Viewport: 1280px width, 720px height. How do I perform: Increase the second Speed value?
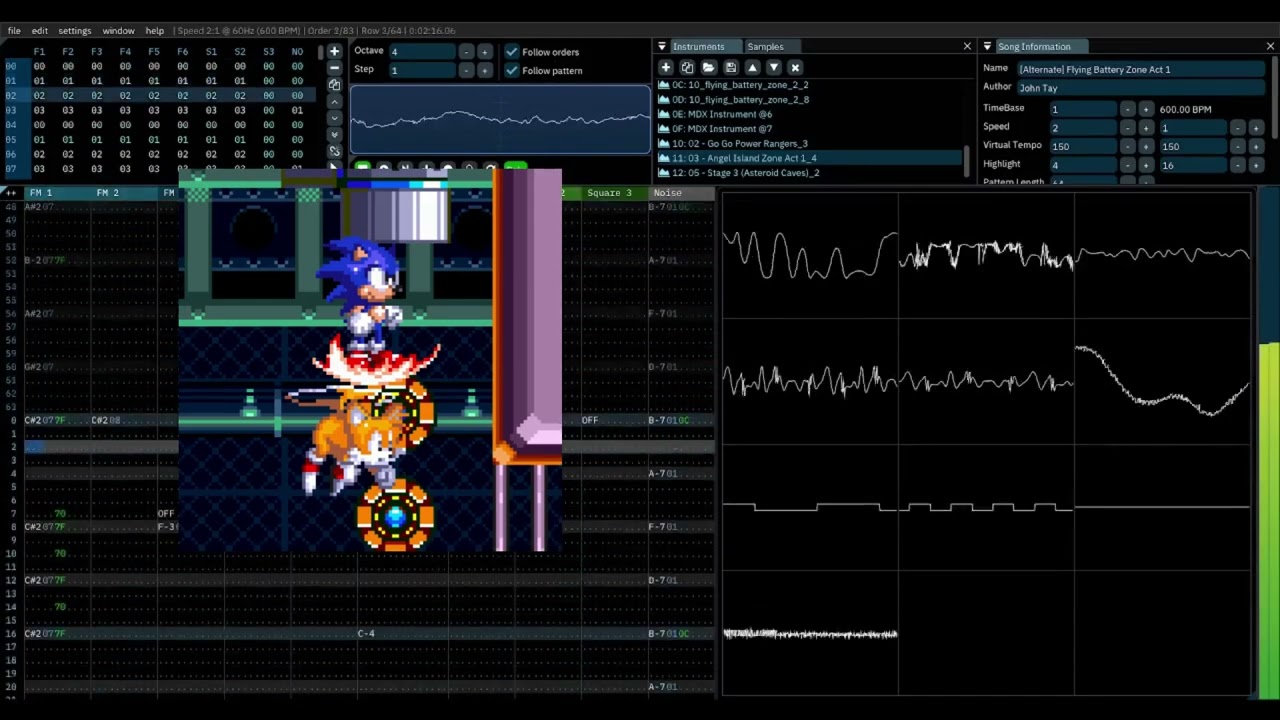pyautogui.click(x=1256, y=128)
